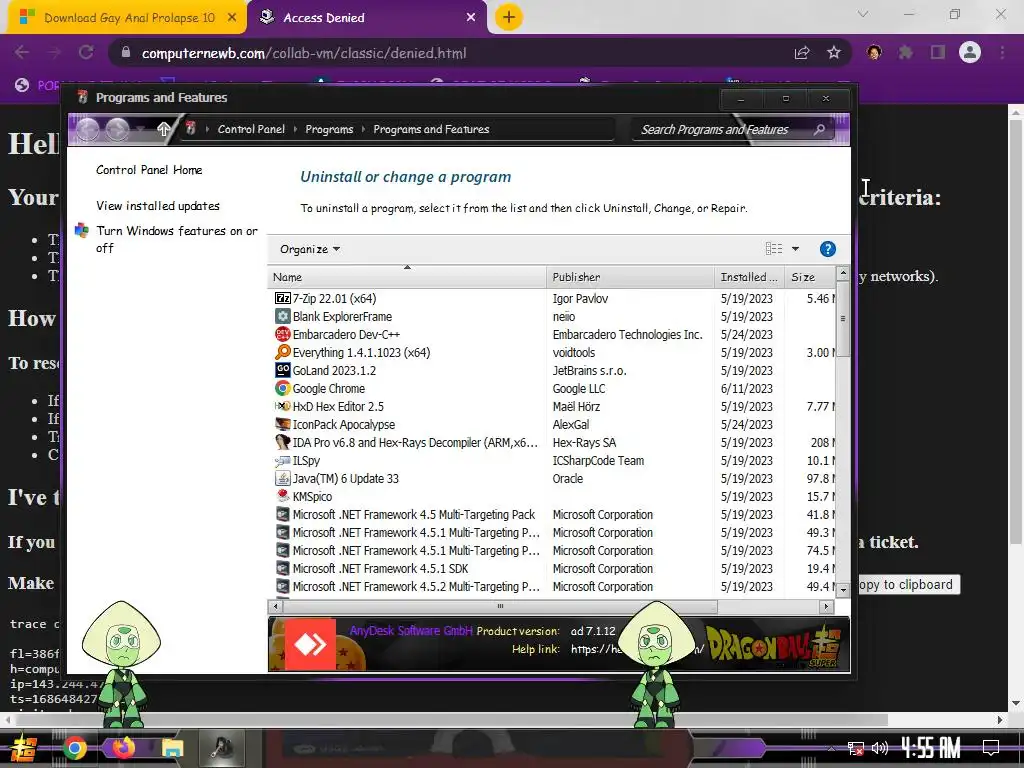The height and width of the screenshot is (768, 1024).
Task: Click the Blank ExplorerFrame gear icon
Action: pos(282,316)
